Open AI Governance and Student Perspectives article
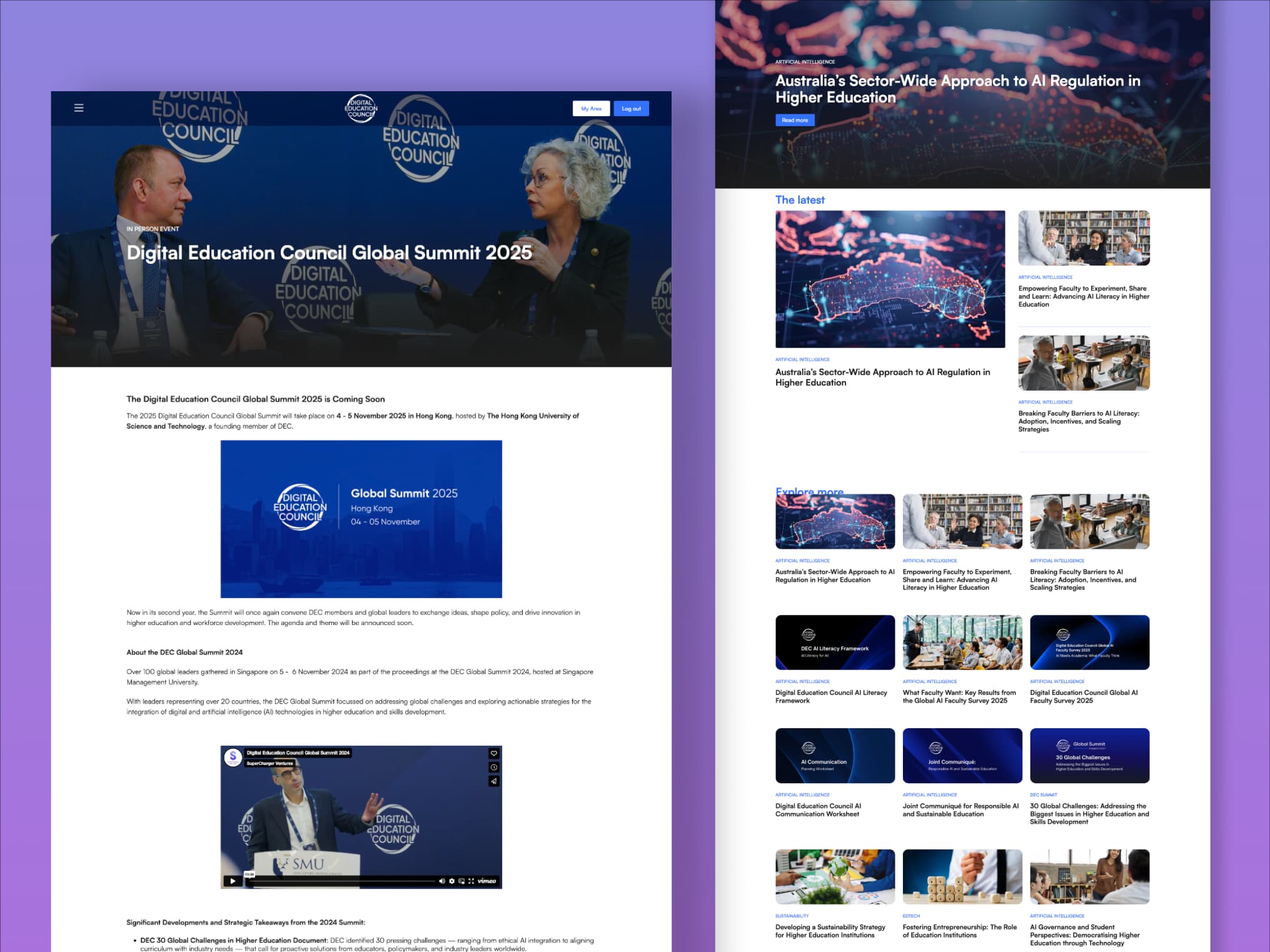Viewport: 1270px width, 952px height. (x=1084, y=934)
